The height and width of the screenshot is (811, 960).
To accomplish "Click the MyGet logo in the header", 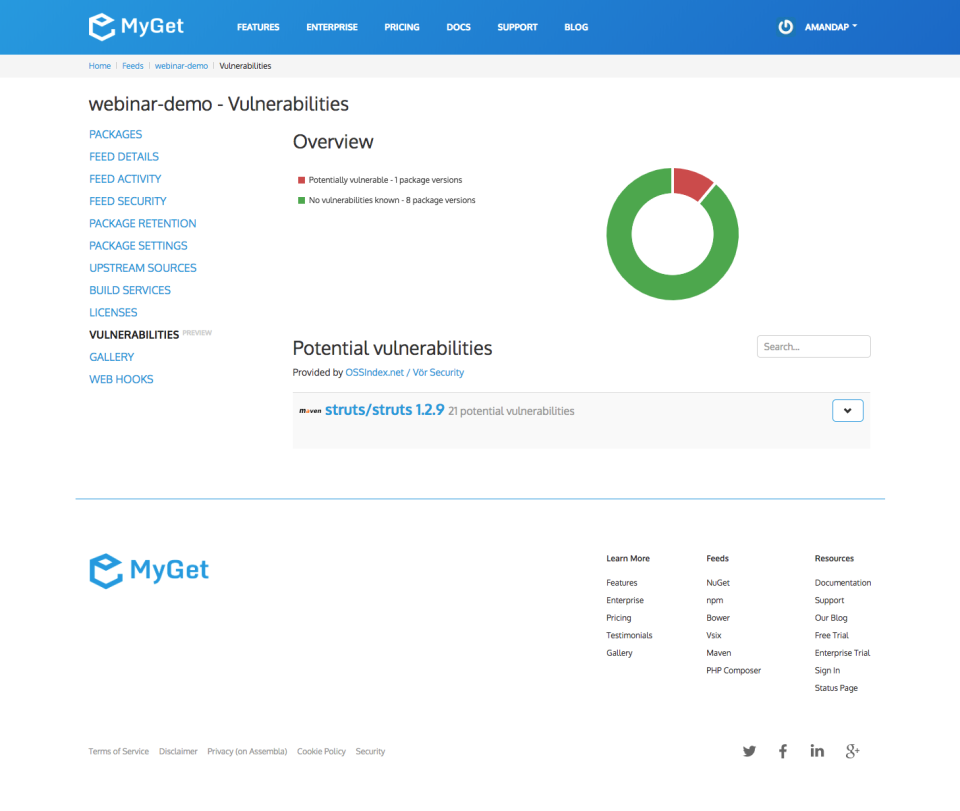I will [135, 26].
